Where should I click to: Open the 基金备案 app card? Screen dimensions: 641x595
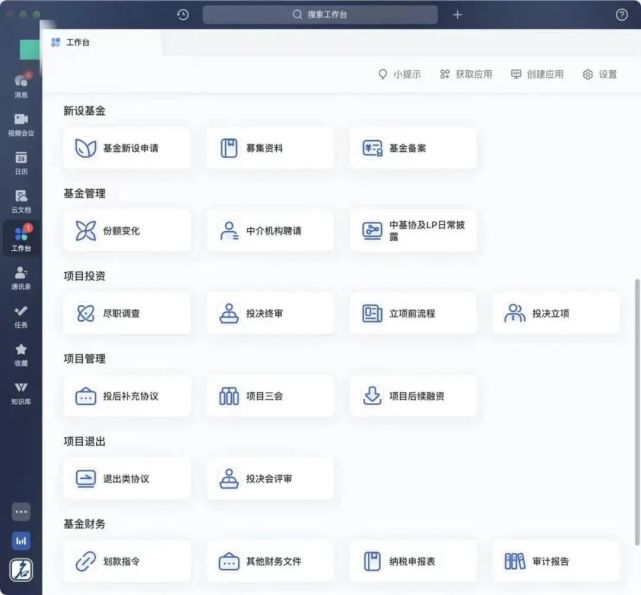point(413,148)
